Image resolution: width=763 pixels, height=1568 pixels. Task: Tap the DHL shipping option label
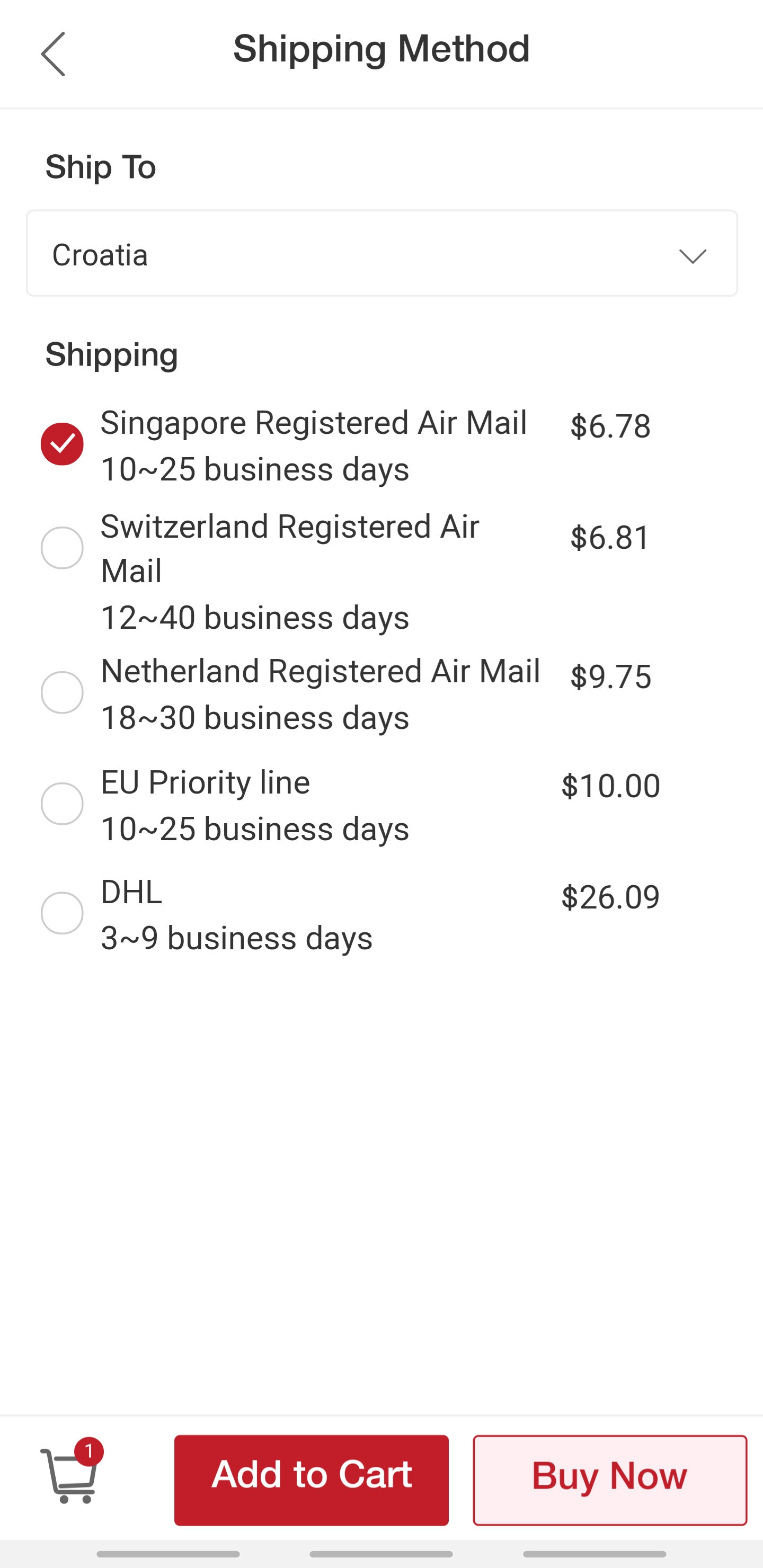131,893
